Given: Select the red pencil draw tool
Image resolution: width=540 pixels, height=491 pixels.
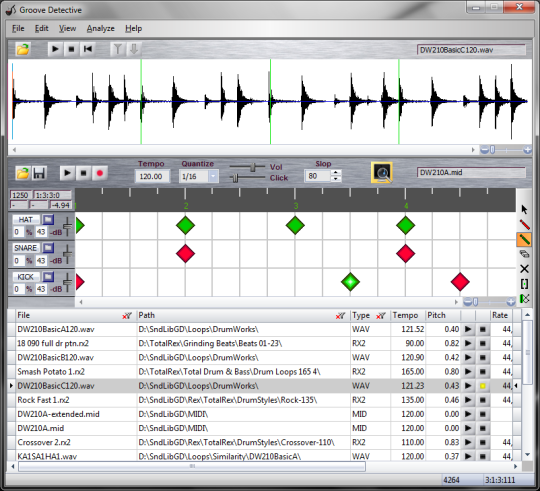Looking at the screenshot, I should coord(524,224).
